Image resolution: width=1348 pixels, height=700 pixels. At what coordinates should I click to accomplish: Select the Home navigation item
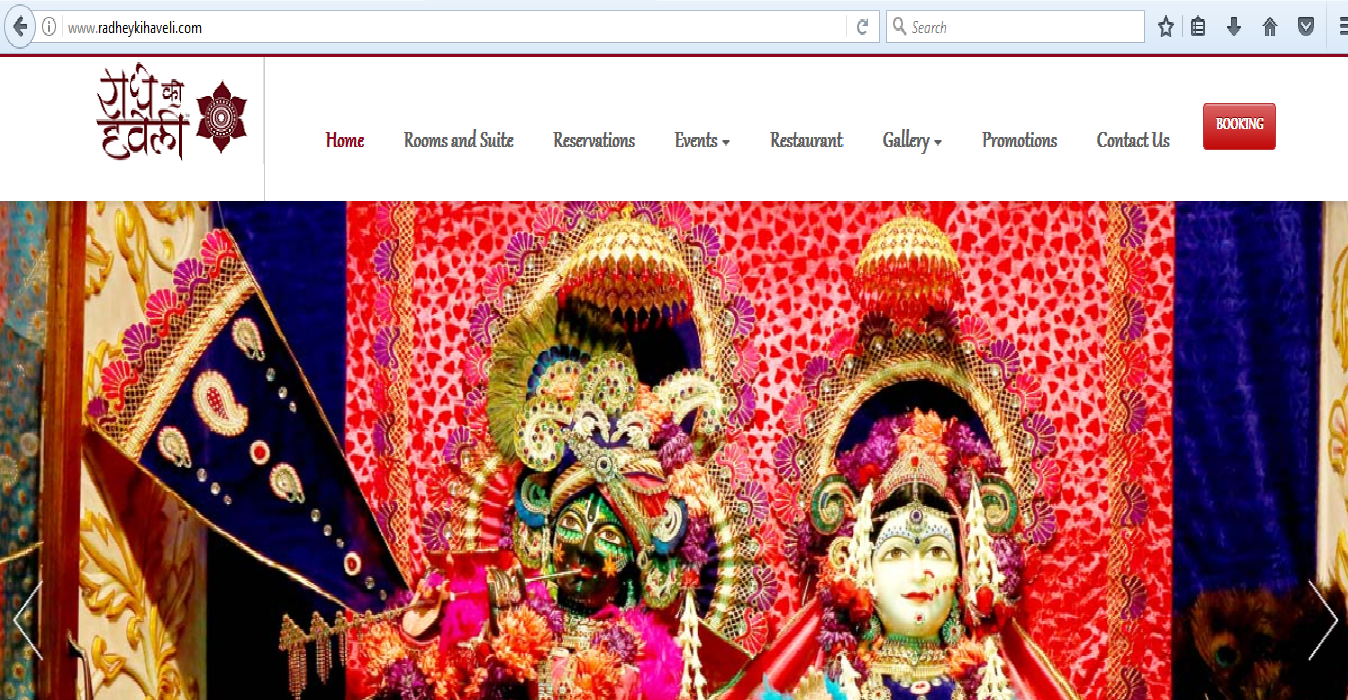pyautogui.click(x=345, y=141)
